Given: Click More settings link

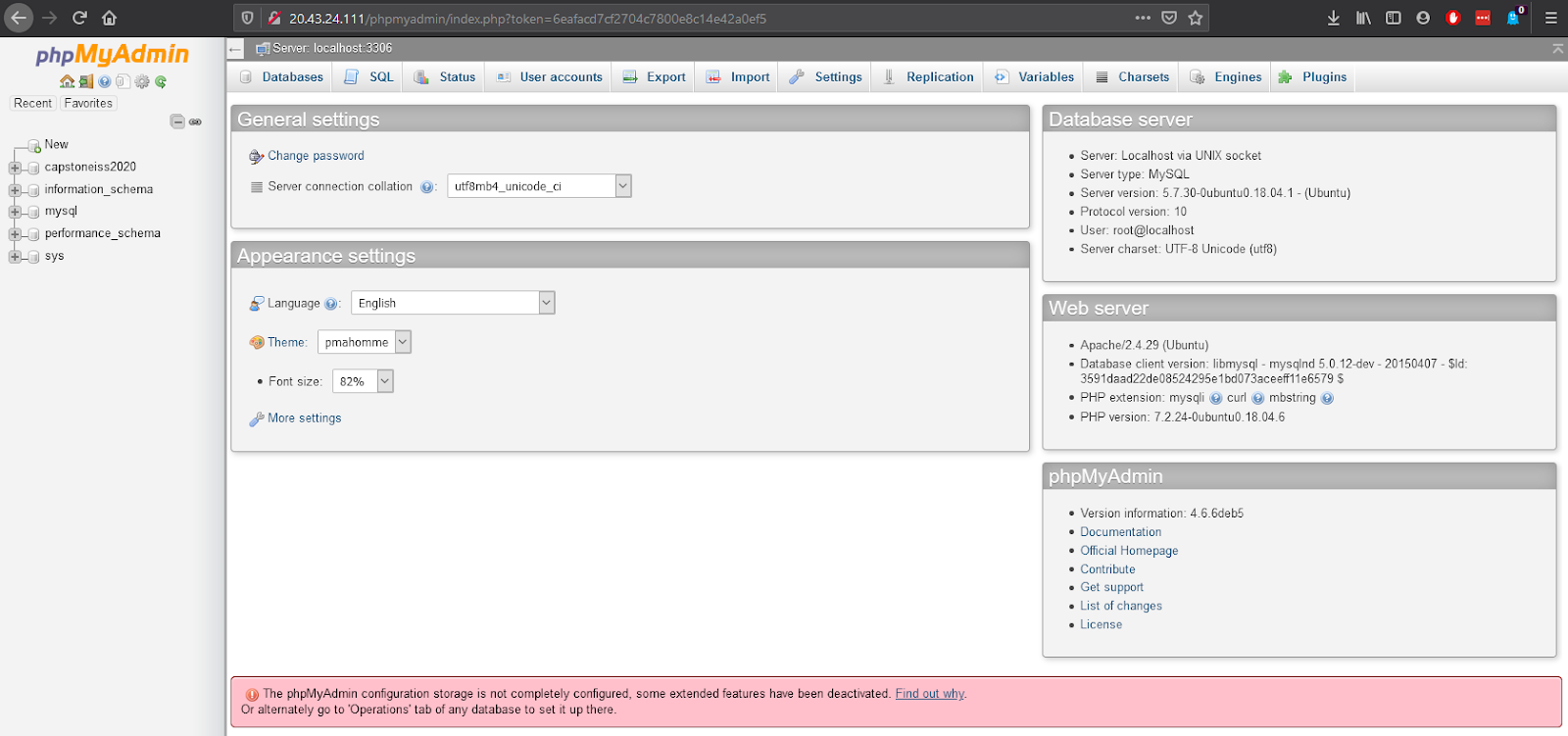Looking at the screenshot, I should click(305, 418).
